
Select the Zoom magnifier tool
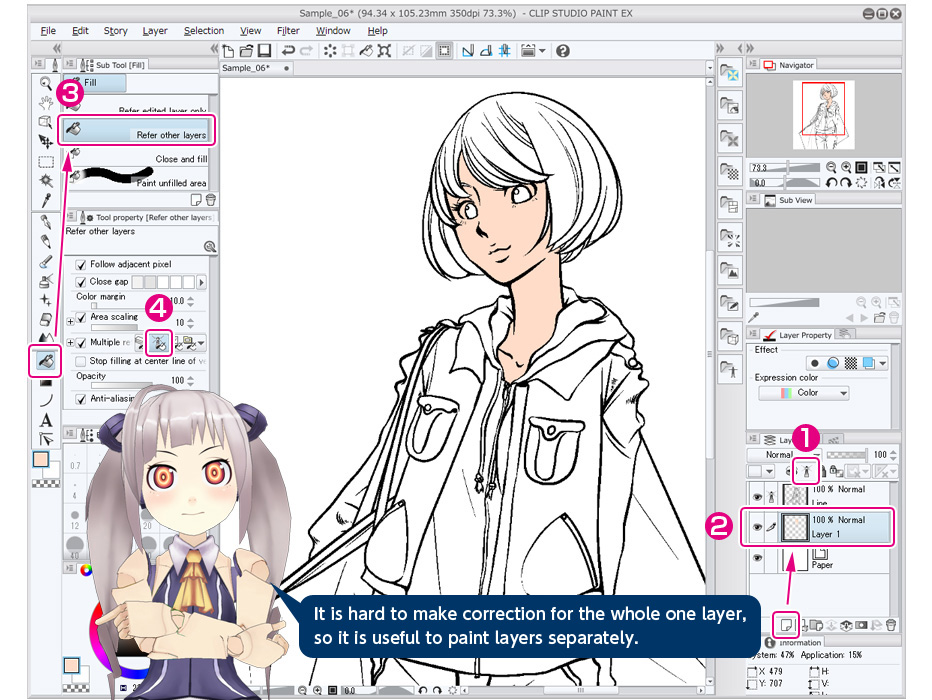(45, 85)
